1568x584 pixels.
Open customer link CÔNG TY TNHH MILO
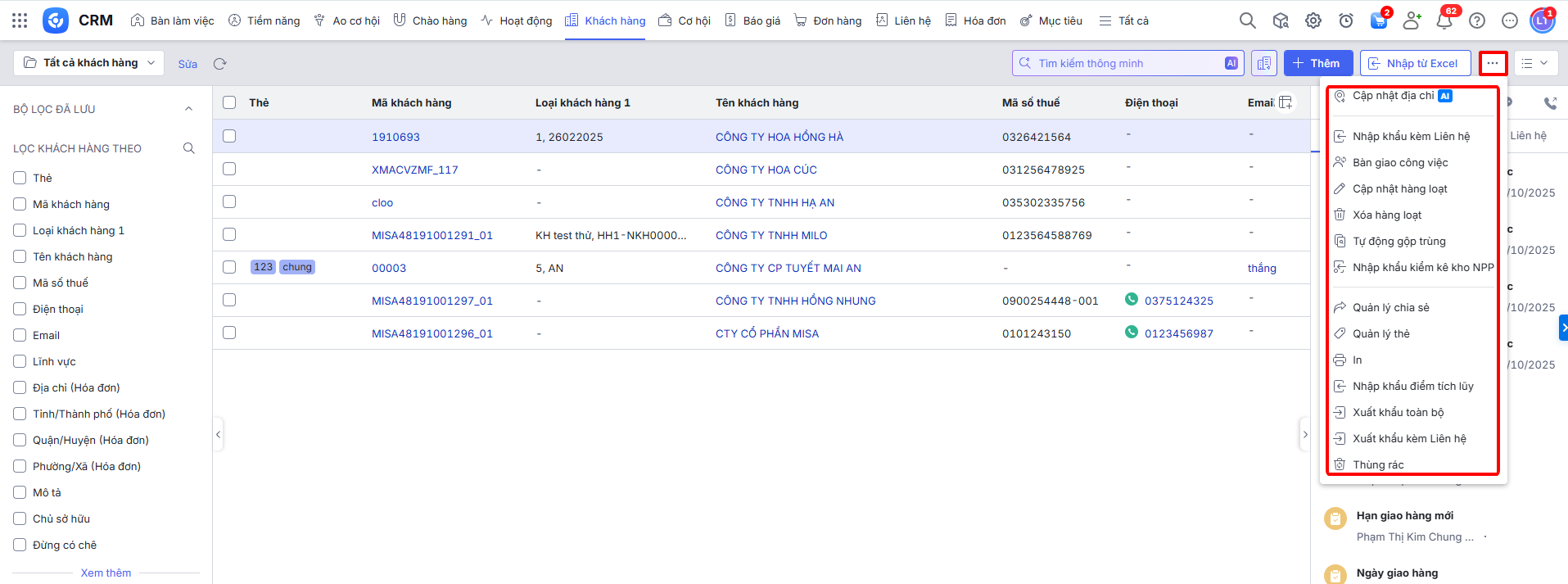pyautogui.click(x=770, y=235)
